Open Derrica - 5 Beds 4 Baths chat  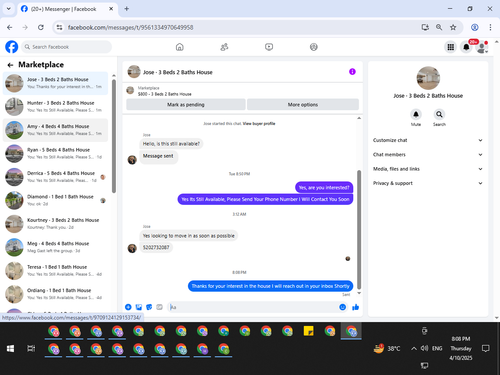point(56,177)
